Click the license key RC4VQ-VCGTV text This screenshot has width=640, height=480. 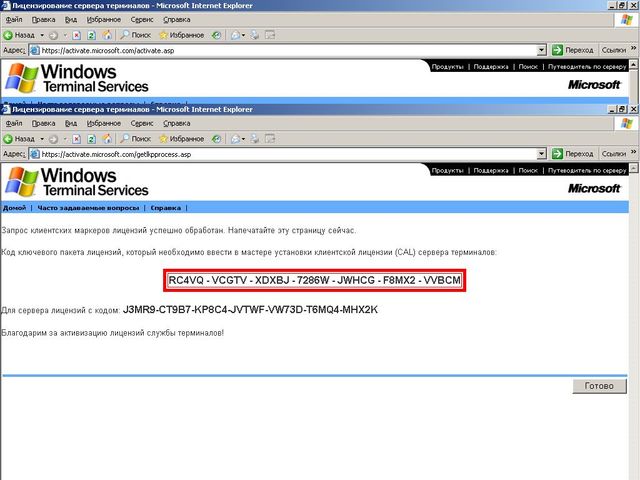click(x=314, y=280)
